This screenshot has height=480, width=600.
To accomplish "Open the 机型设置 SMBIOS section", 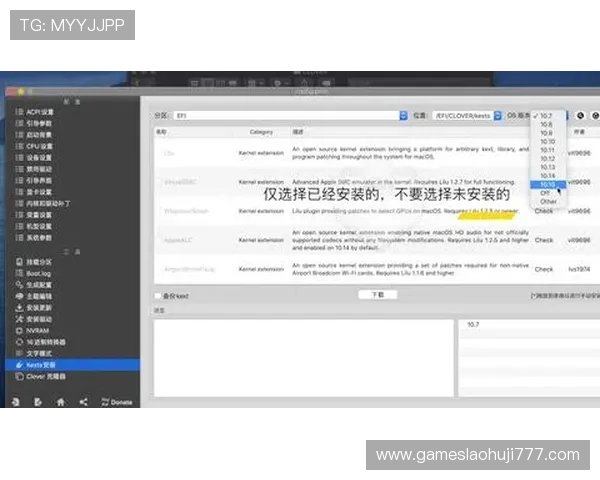I will [33, 227].
